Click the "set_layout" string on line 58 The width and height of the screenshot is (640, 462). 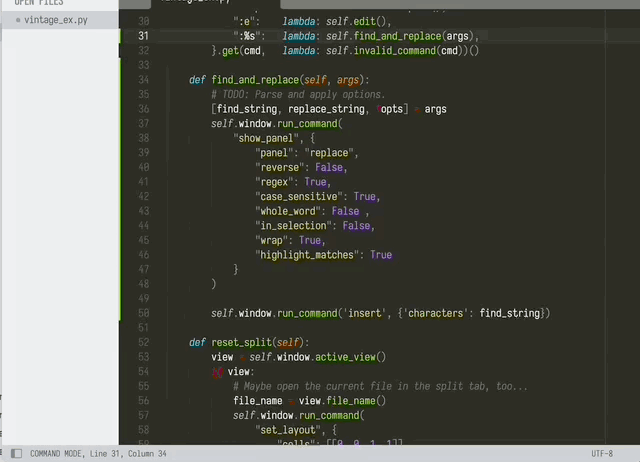[288, 430]
